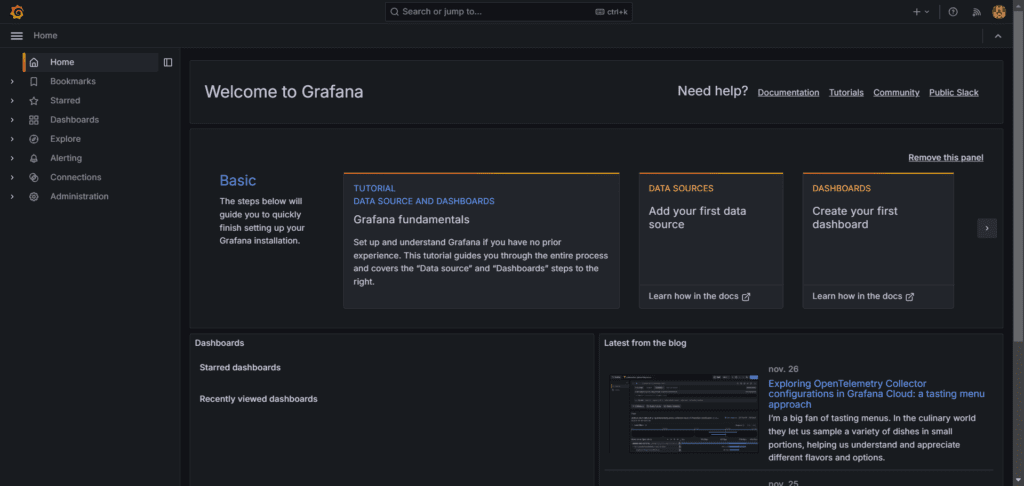Click the Explore compass icon
Screen dimensions: 1024x486
coord(34,139)
